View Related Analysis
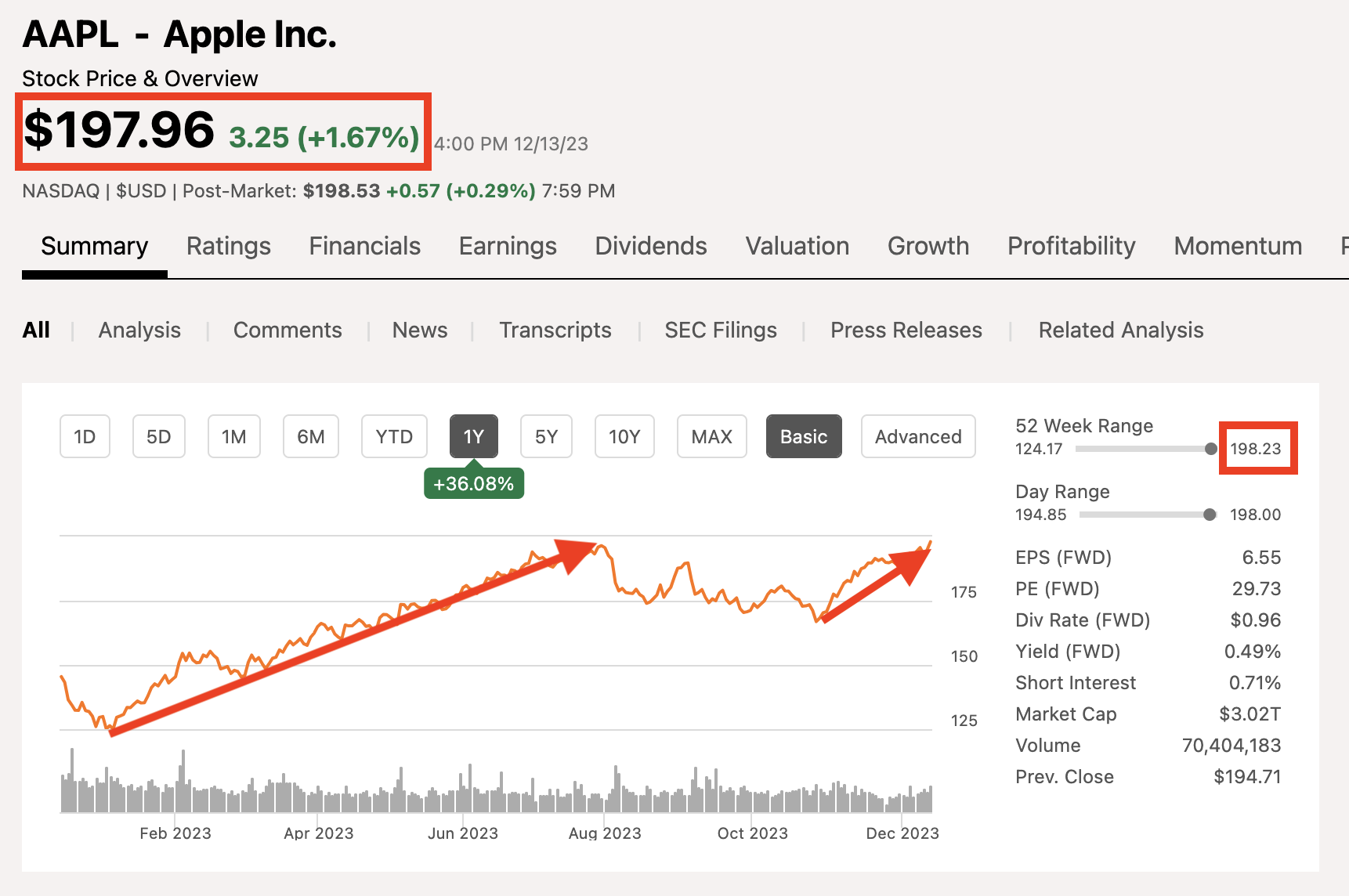The width and height of the screenshot is (1349, 896). pos(1121,330)
